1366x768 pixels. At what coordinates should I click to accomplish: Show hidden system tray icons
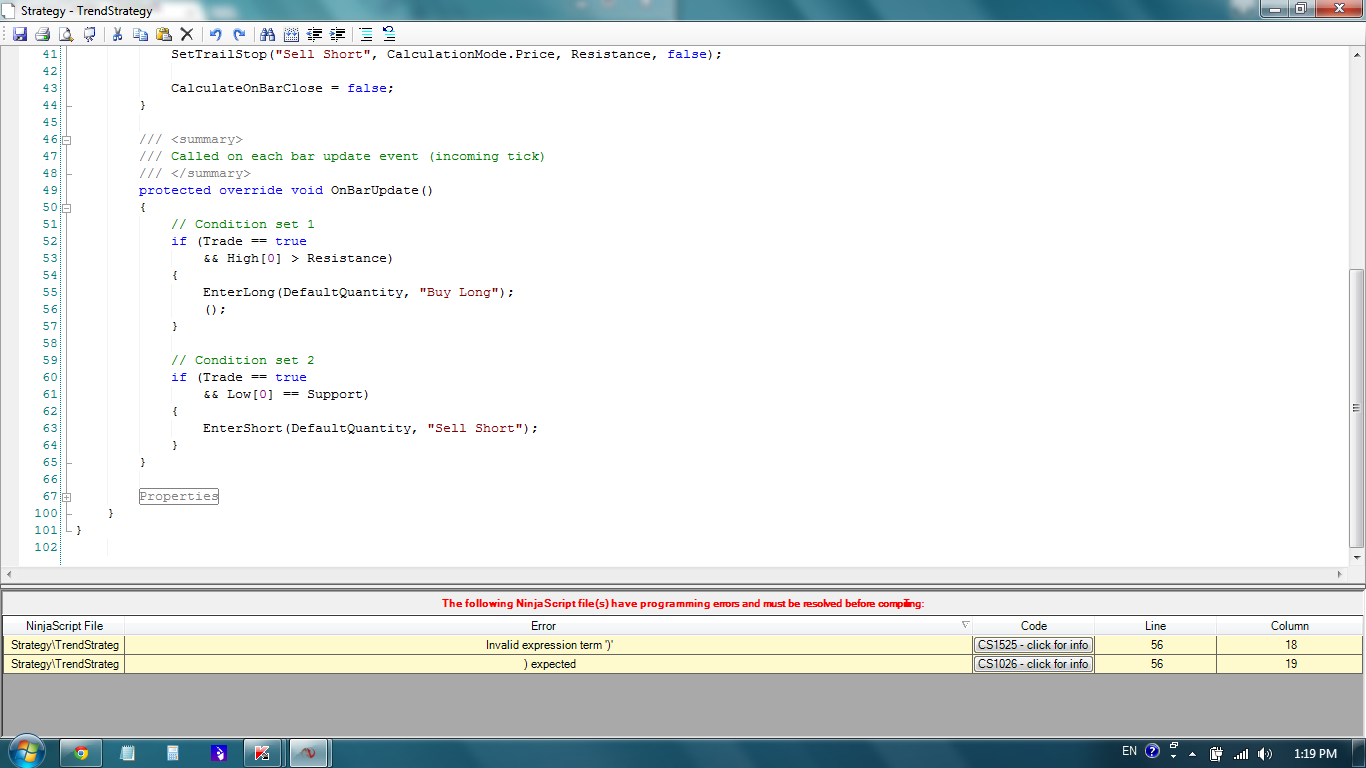click(1193, 753)
